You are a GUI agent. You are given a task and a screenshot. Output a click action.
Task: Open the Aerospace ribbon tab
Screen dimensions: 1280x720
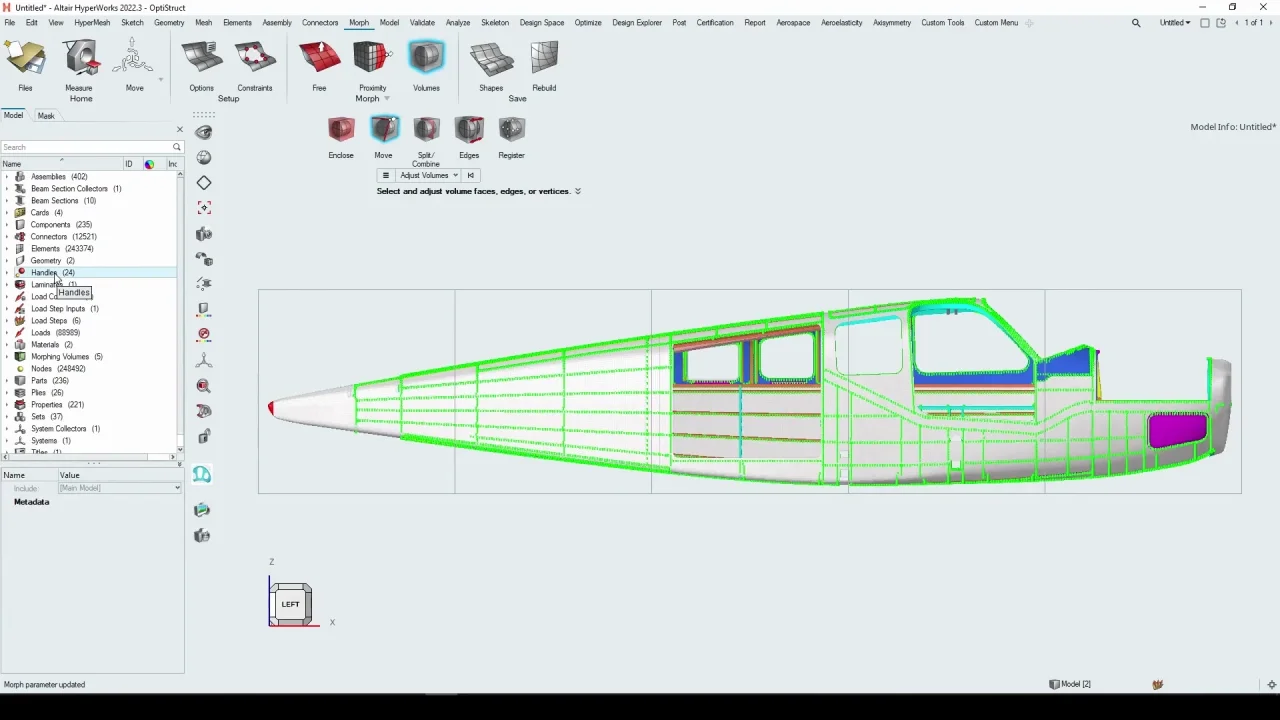(x=793, y=22)
